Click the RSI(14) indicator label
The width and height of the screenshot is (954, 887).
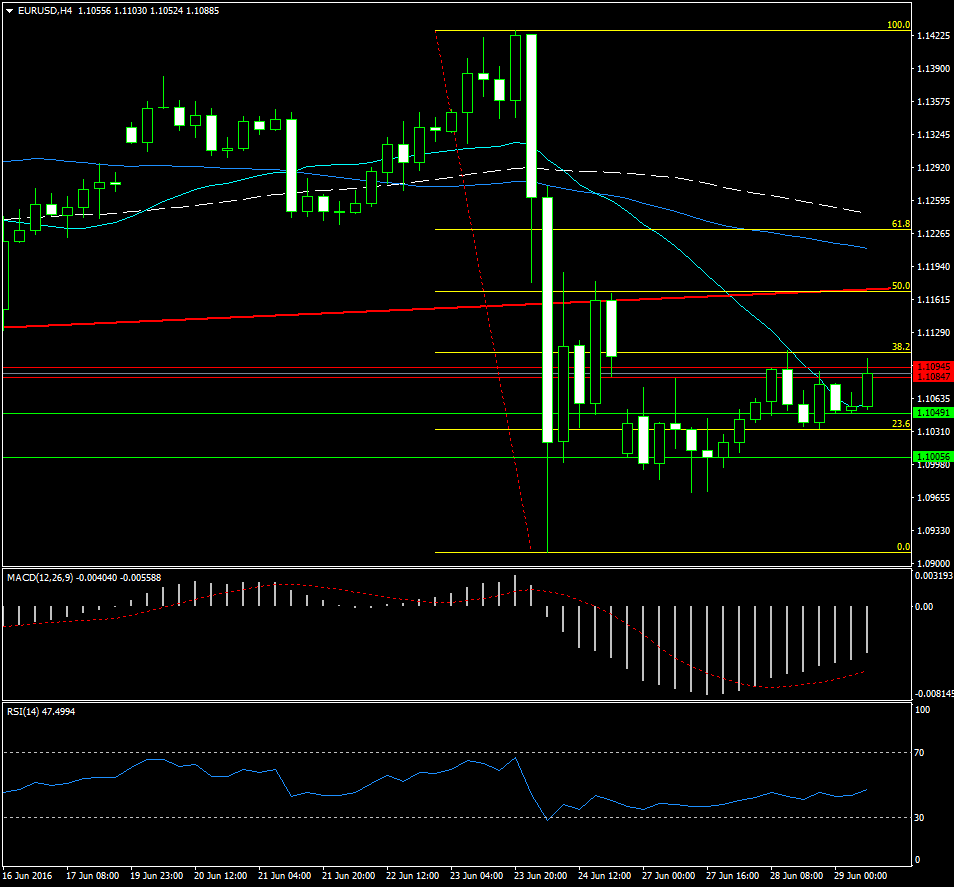tap(24, 711)
